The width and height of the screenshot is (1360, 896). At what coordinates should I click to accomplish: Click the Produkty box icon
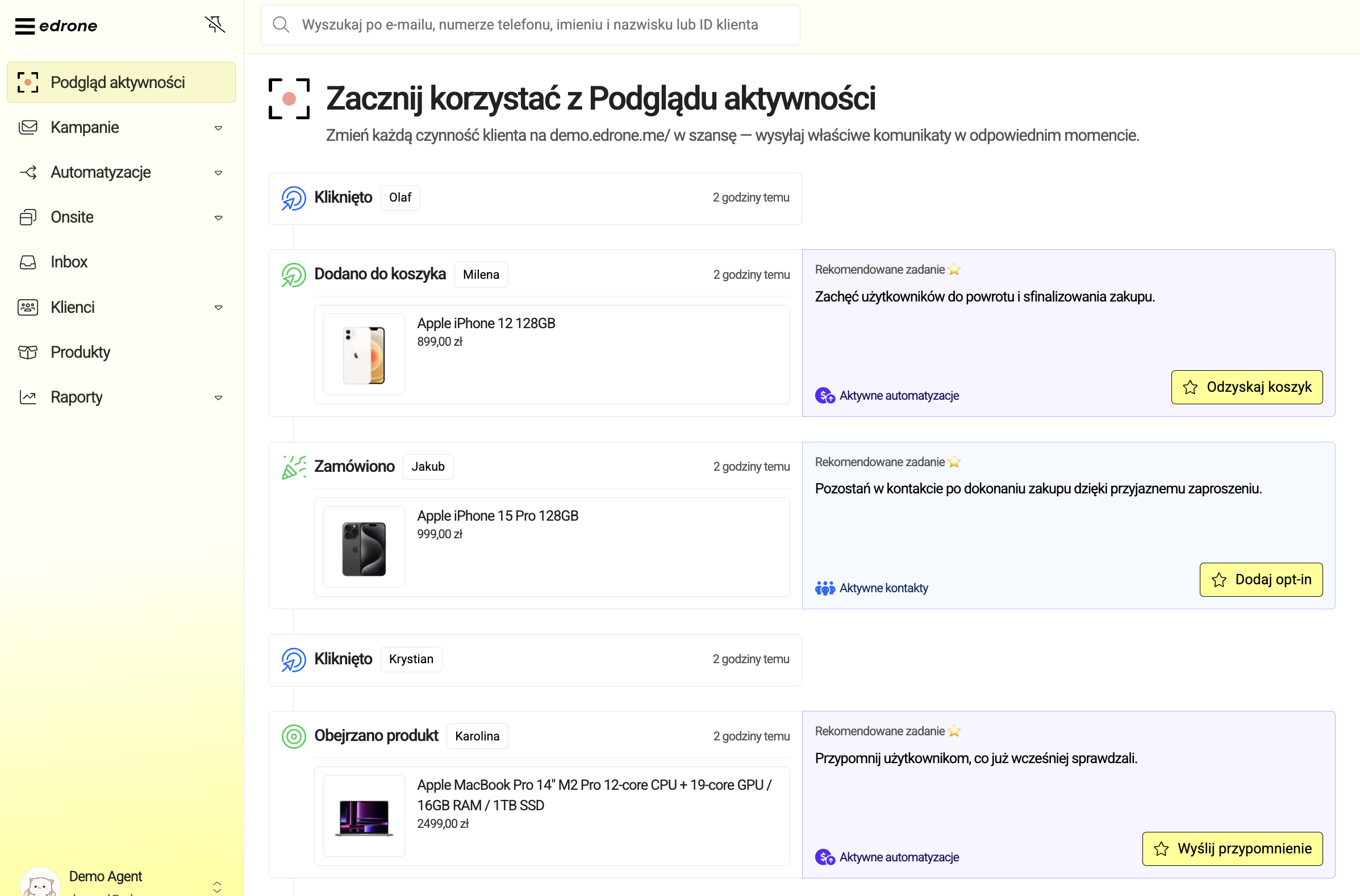pos(28,352)
